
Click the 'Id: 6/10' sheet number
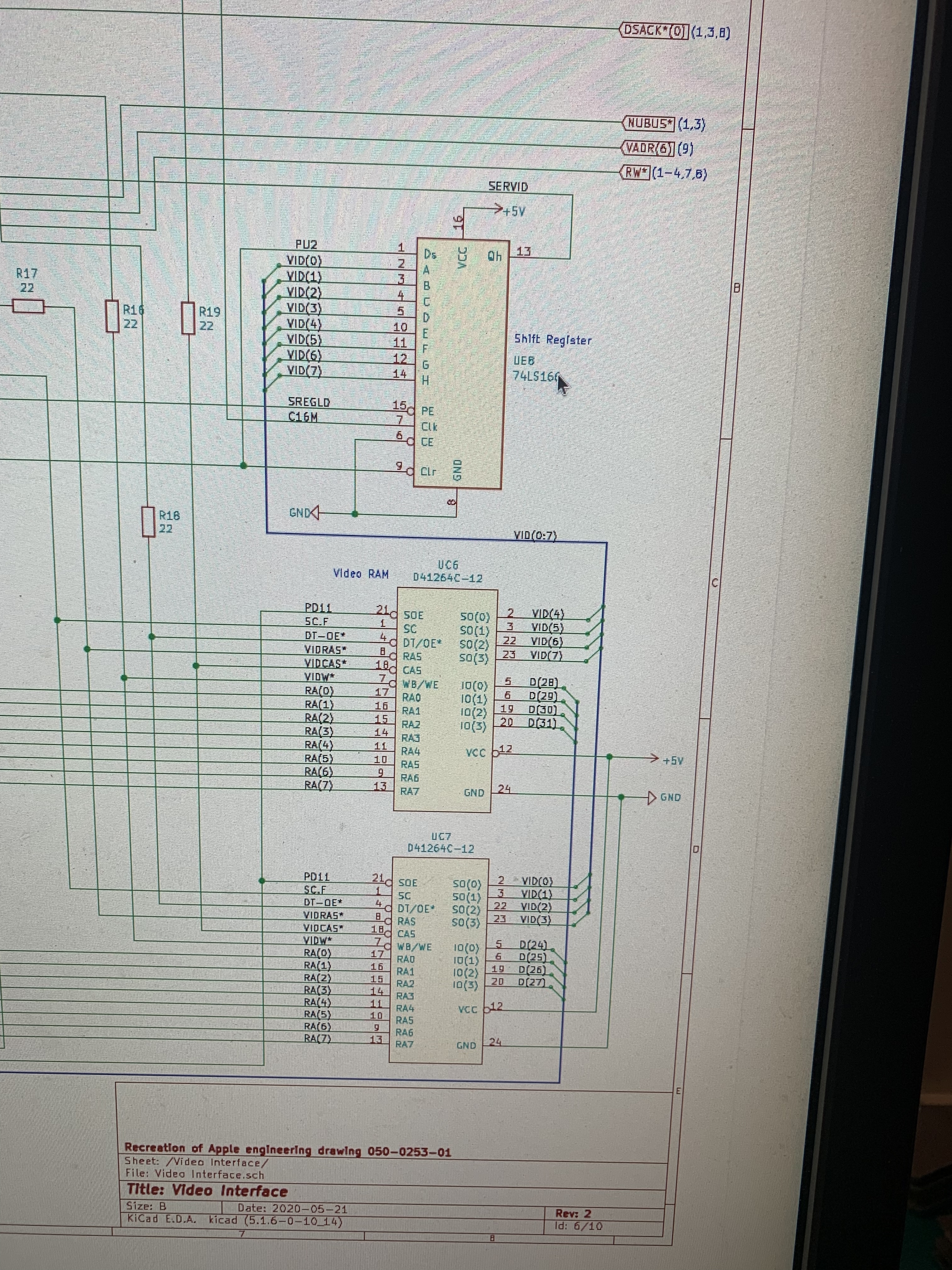579,1226
